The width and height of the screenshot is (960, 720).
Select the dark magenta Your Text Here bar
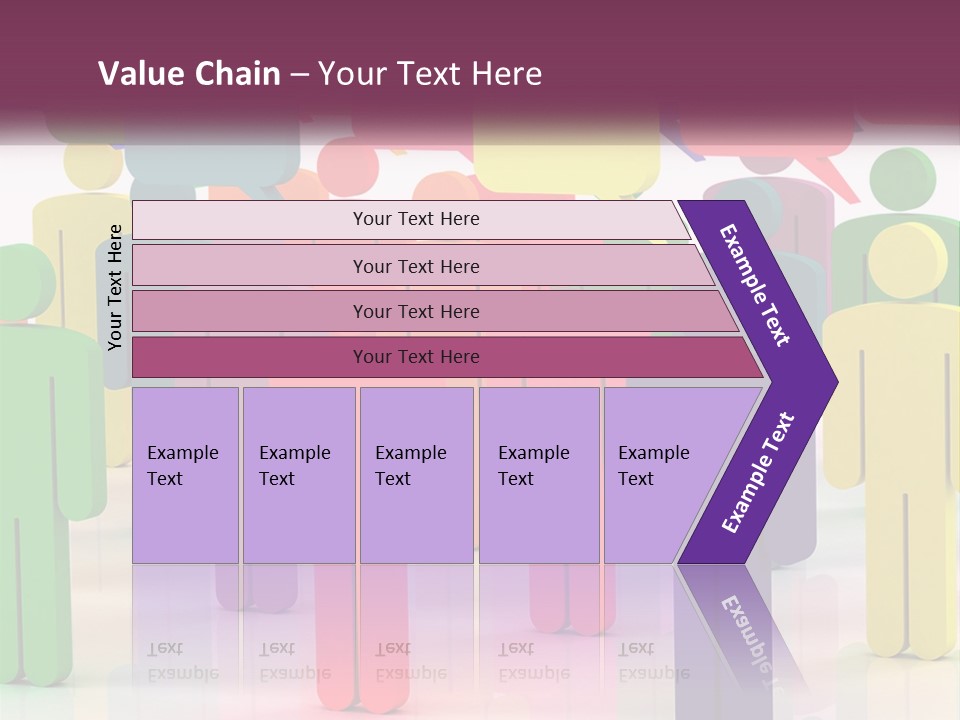coord(448,357)
